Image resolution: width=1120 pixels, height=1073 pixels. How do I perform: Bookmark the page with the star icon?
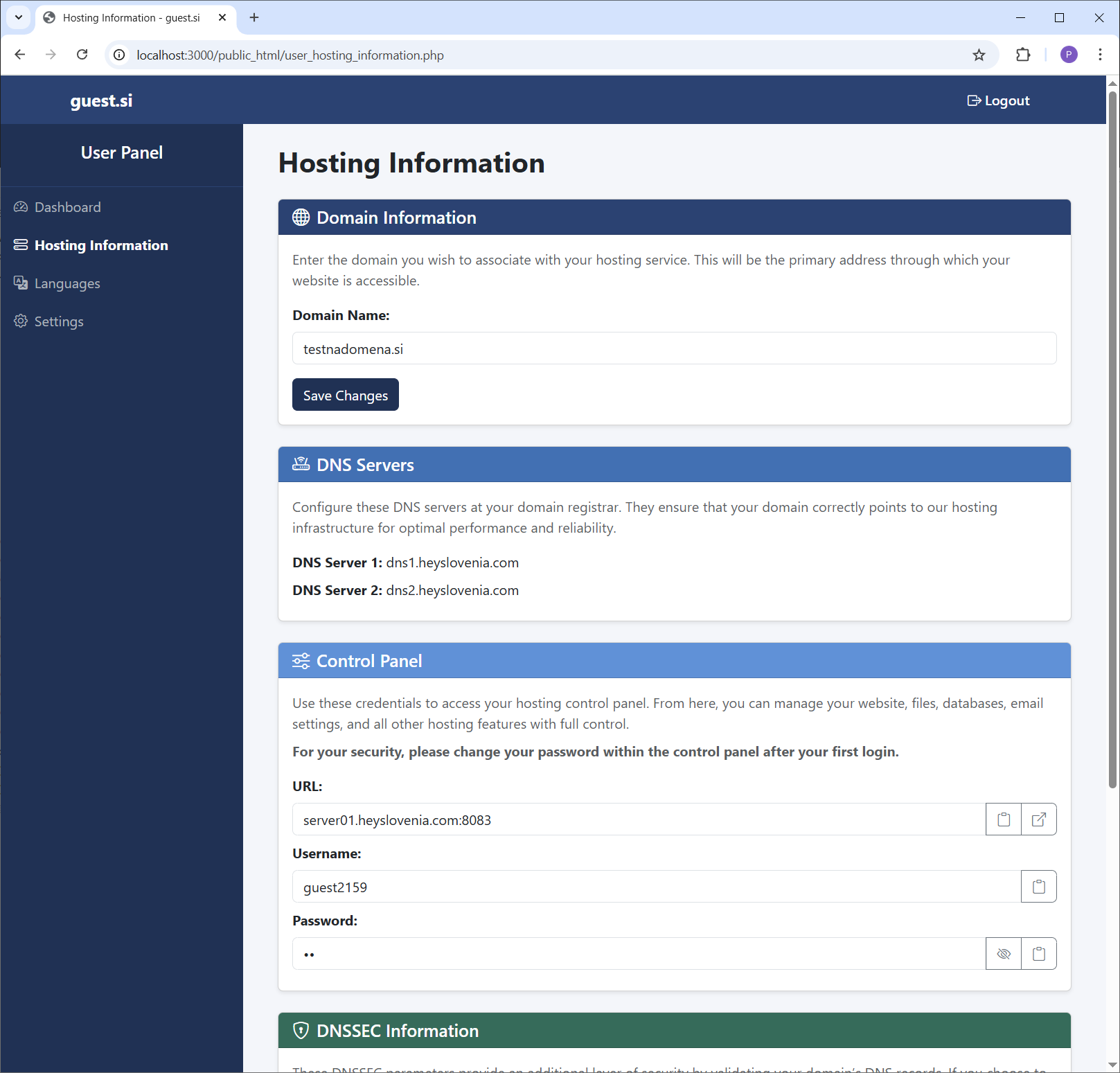pyautogui.click(x=979, y=55)
